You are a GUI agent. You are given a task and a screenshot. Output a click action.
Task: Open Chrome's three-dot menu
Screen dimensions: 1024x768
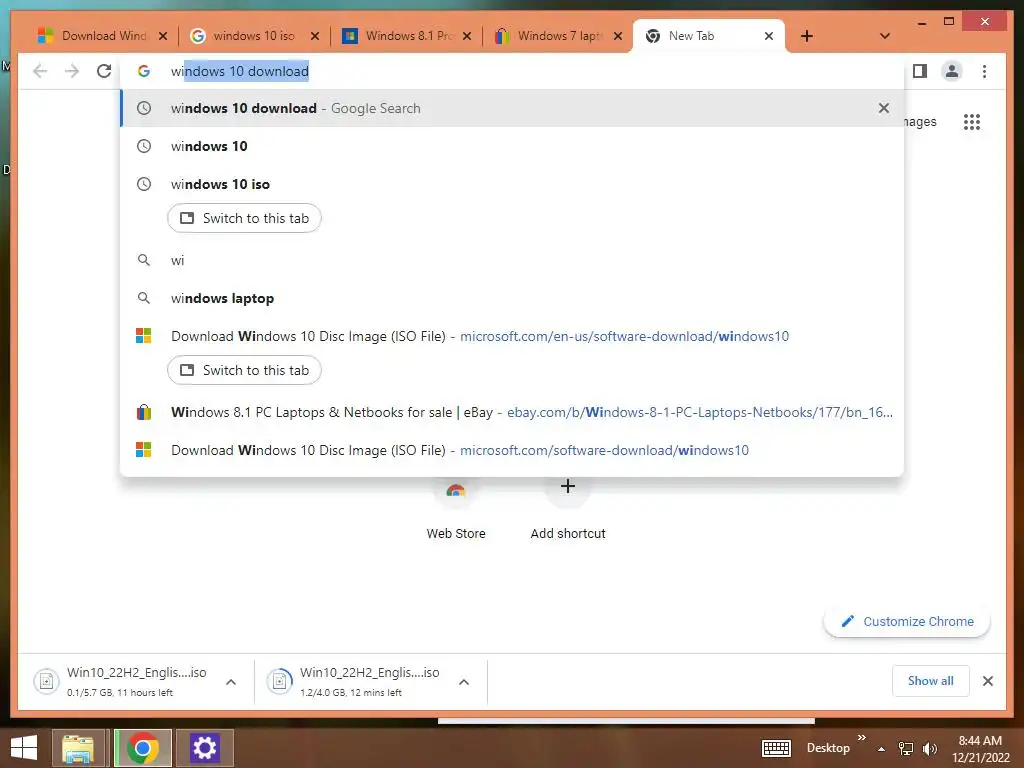click(984, 71)
